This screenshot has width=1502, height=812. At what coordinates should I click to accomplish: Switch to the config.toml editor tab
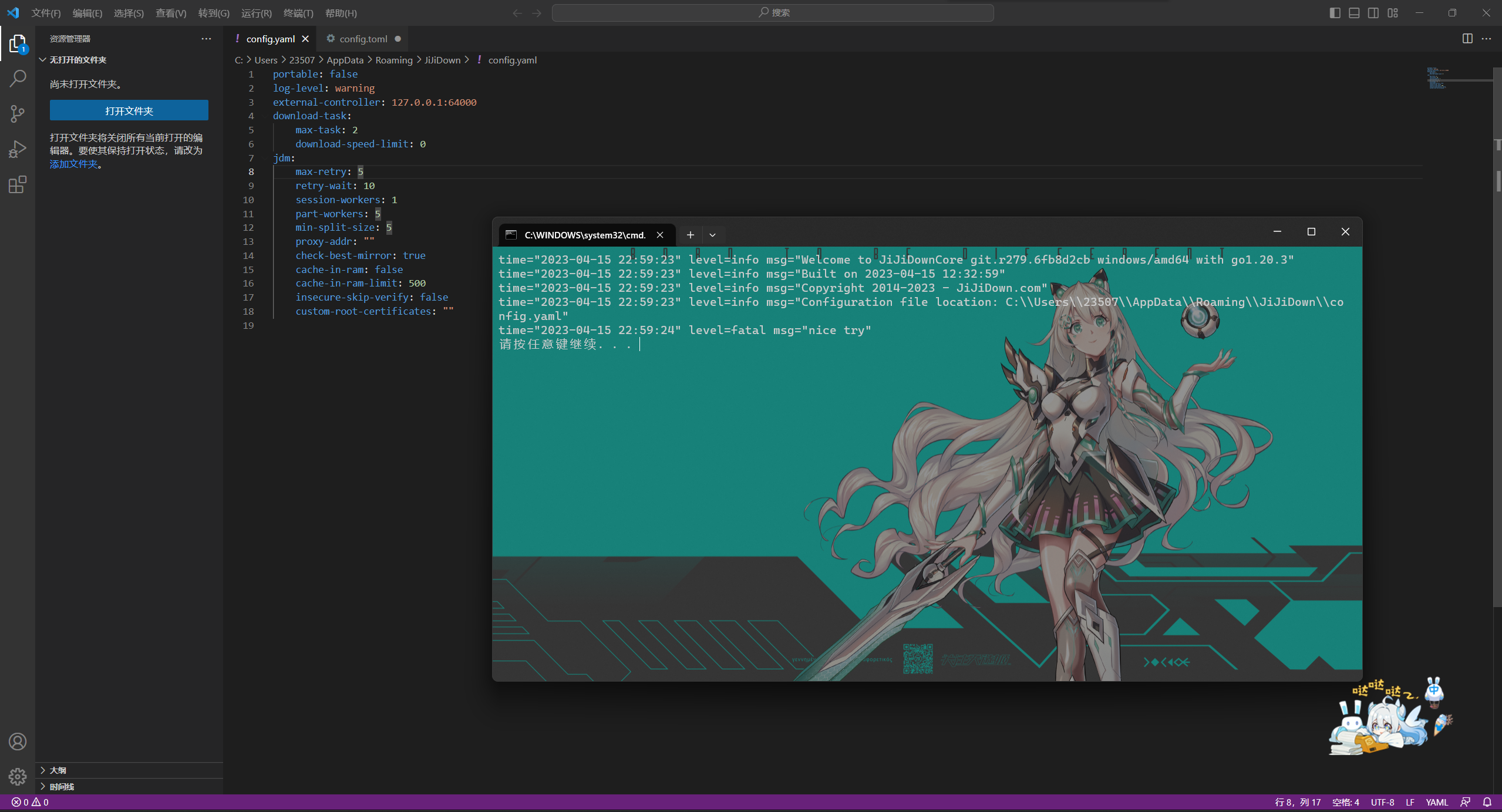363,39
